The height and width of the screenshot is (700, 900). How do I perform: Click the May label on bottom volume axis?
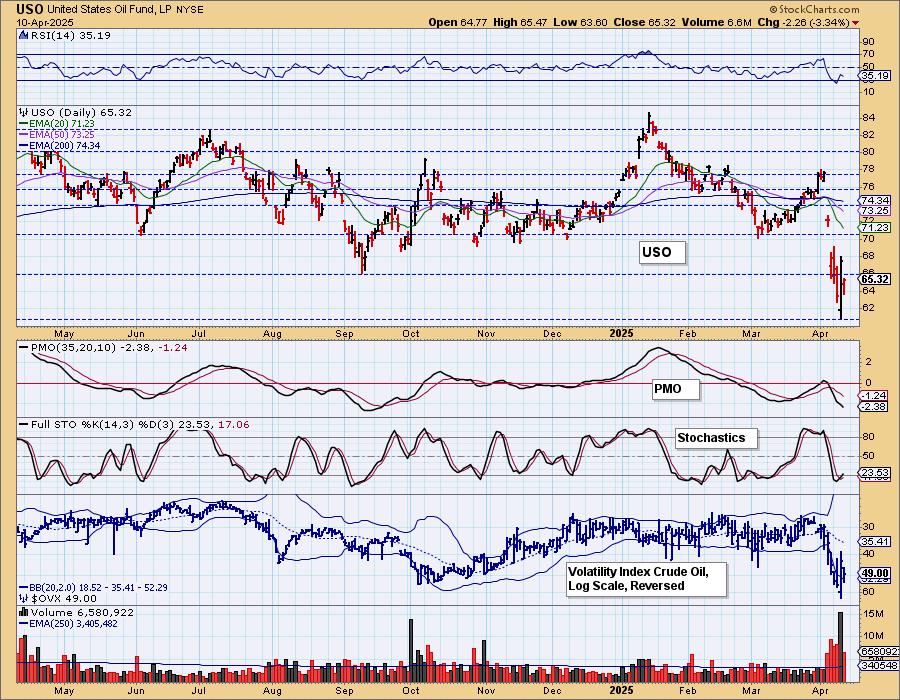[64, 690]
